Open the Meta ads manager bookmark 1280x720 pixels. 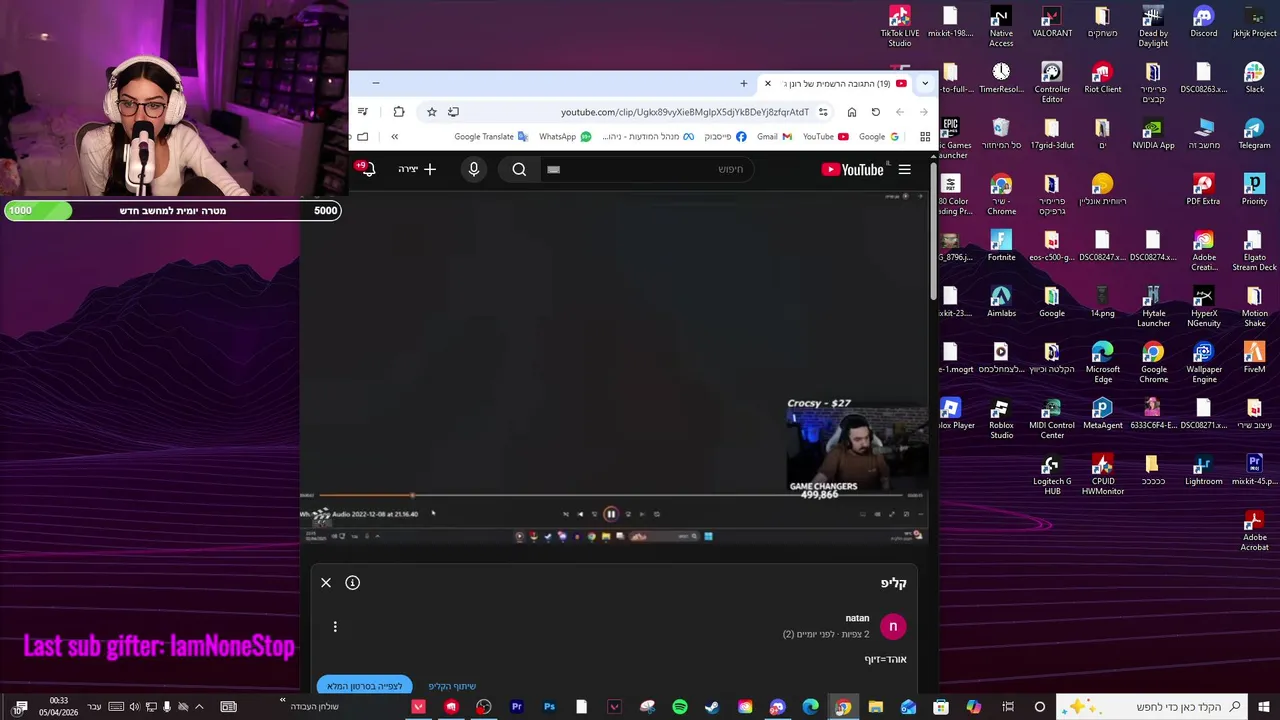(x=648, y=137)
